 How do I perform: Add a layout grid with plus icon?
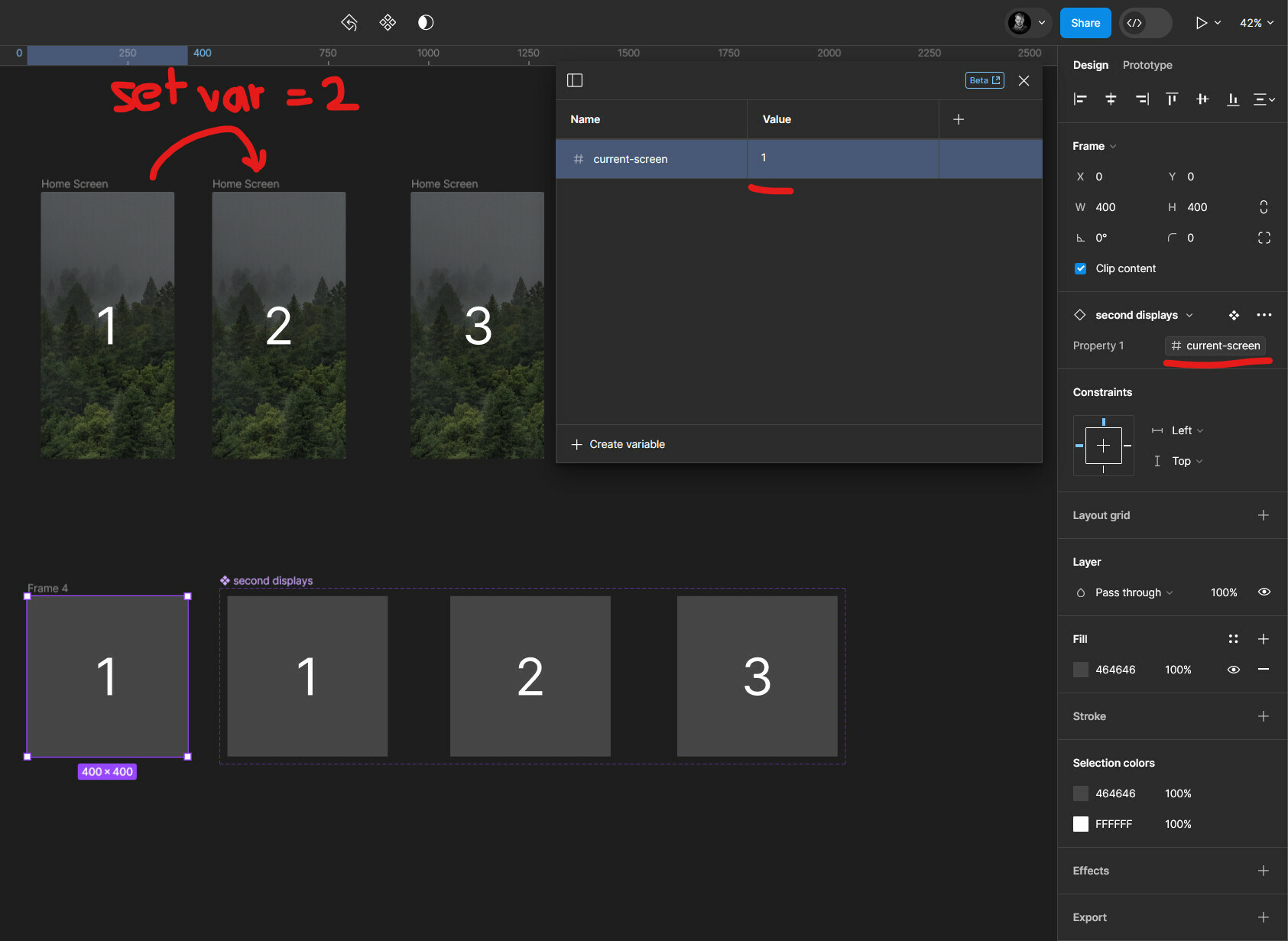[x=1264, y=515]
